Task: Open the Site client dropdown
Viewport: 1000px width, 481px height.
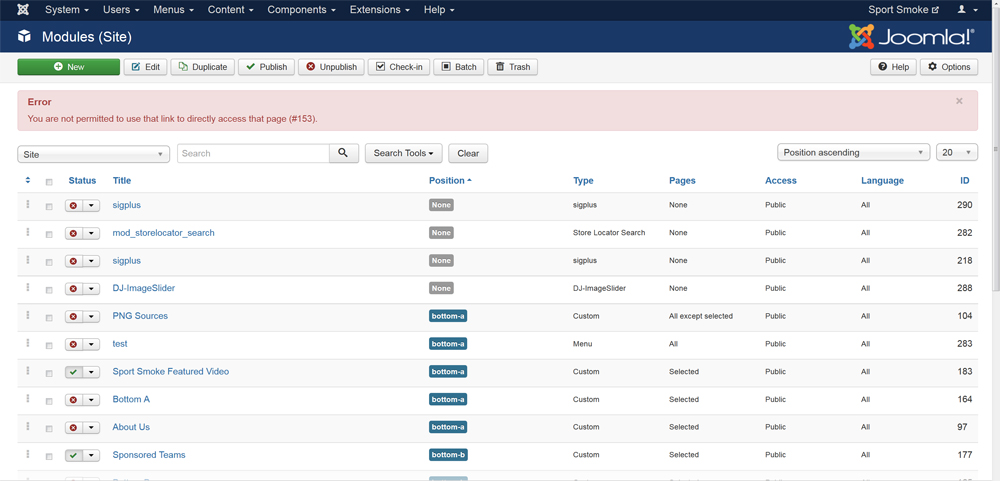Action: tap(93, 154)
